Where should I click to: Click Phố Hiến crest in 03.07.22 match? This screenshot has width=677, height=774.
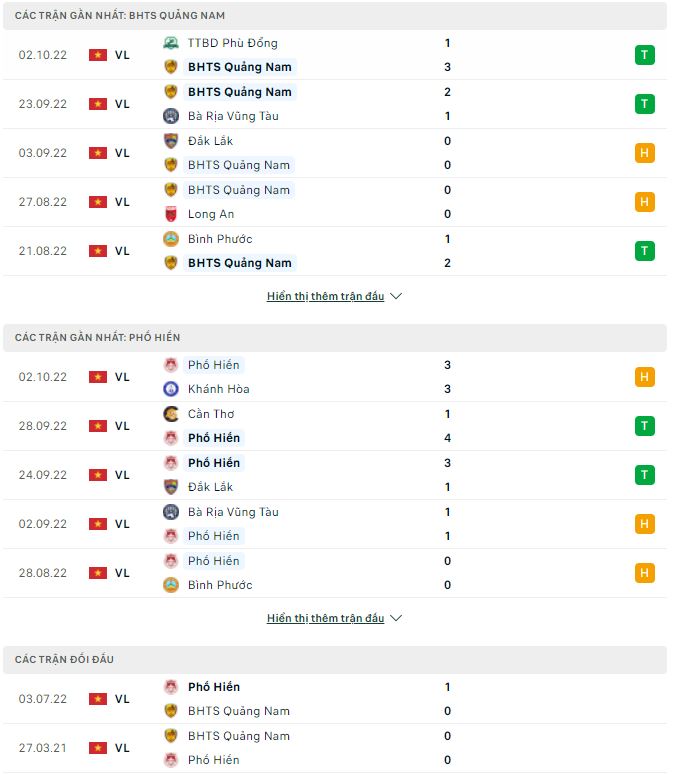(170, 687)
